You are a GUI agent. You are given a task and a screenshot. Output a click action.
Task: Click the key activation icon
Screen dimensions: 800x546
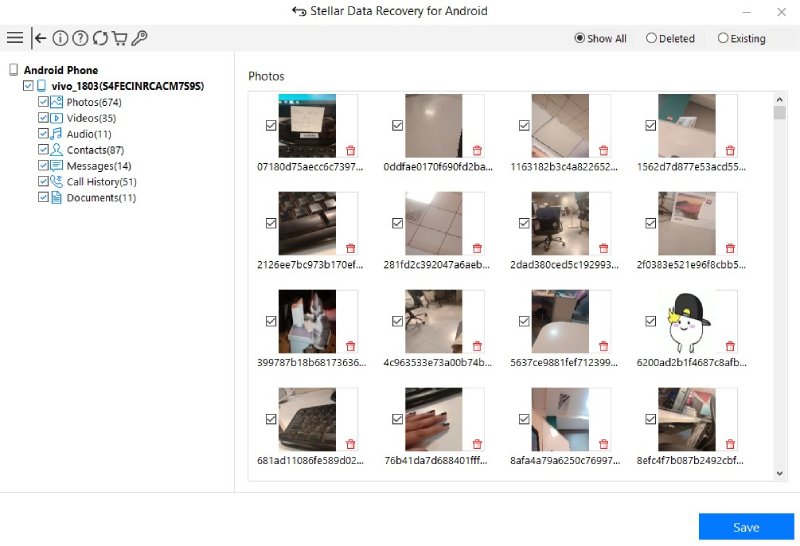tap(140, 38)
